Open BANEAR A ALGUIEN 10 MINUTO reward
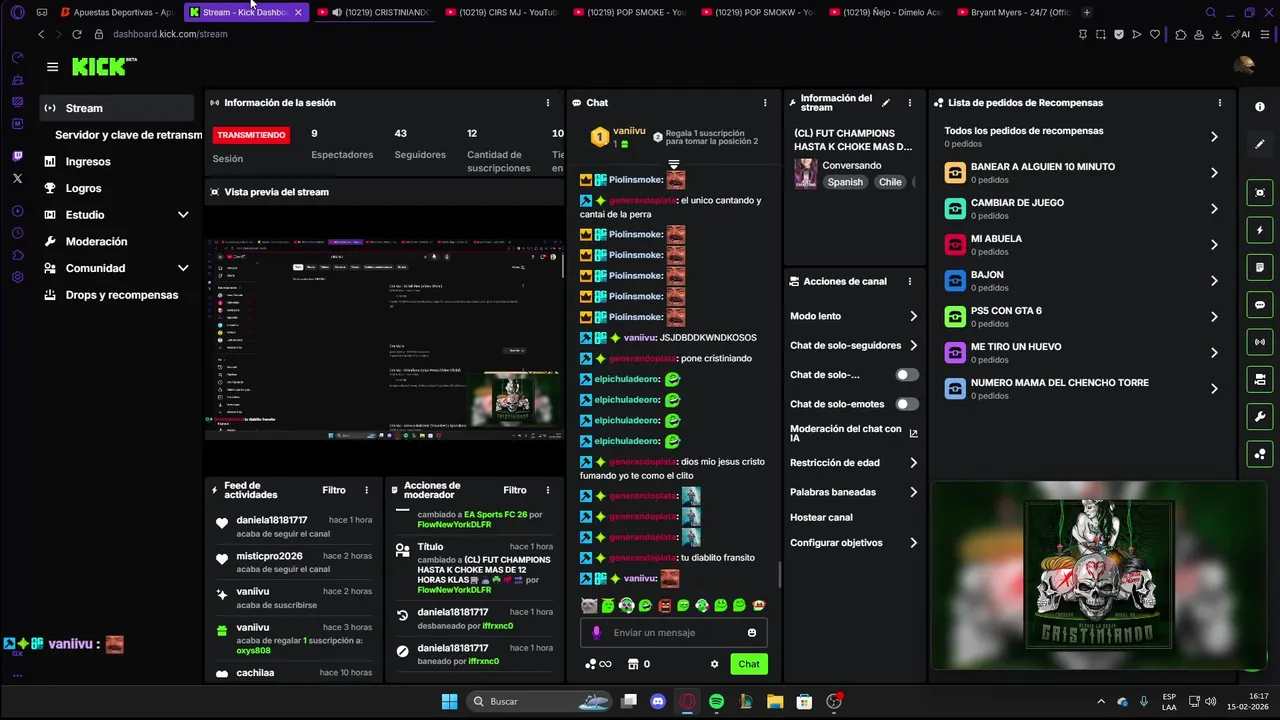The width and height of the screenshot is (1280, 720). (1082, 173)
